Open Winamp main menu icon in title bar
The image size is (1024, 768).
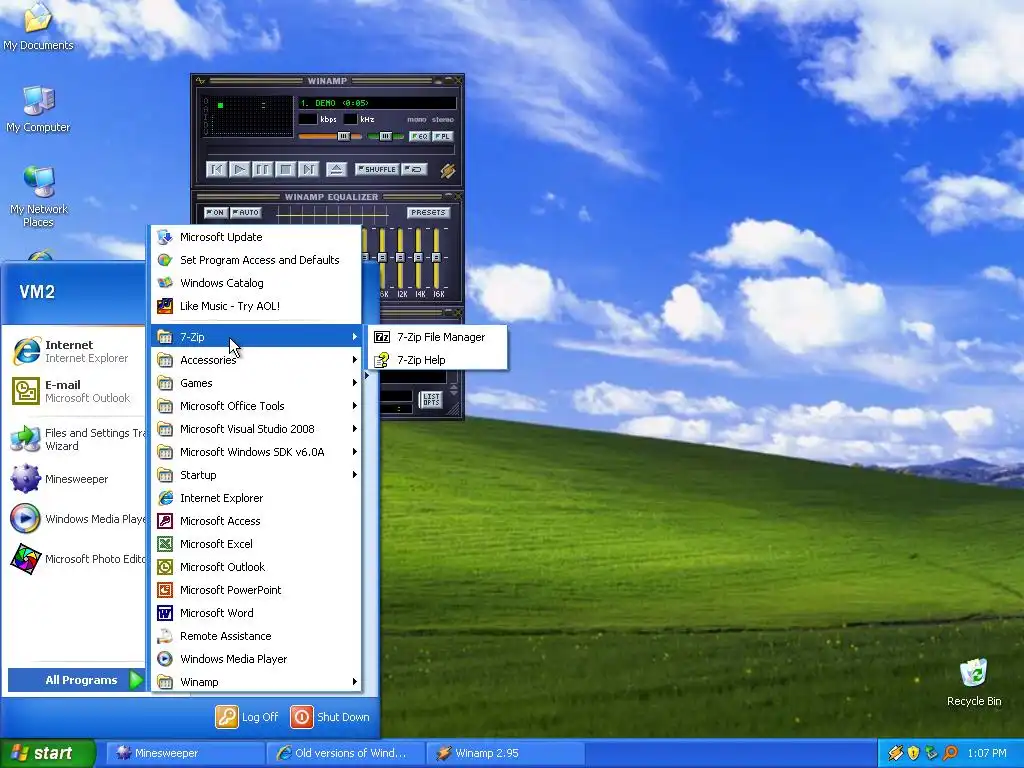(x=200, y=81)
